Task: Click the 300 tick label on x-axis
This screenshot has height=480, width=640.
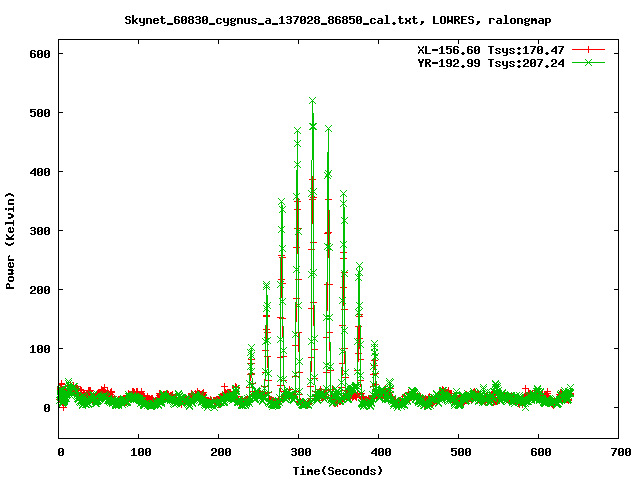Action: coord(301,452)
